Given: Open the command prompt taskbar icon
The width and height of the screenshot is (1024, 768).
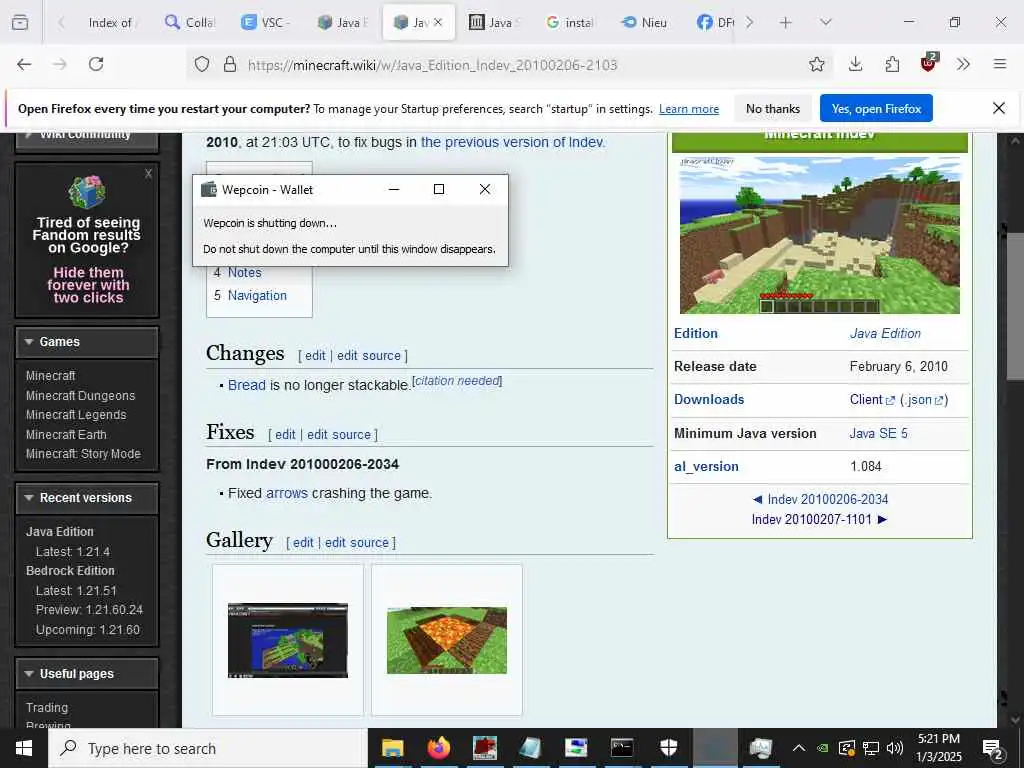Looking at the screenshot, I should [x=622, y=748].
